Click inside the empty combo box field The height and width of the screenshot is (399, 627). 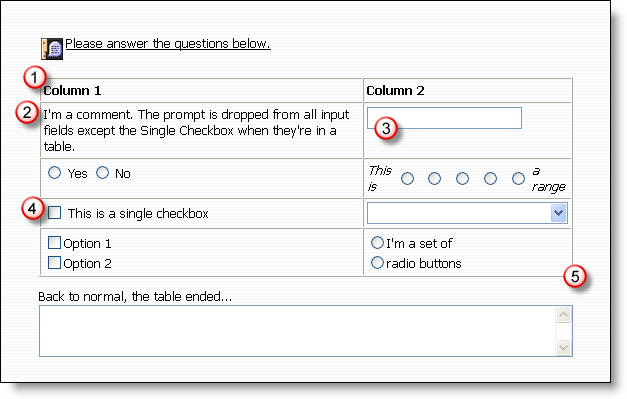[459, 213]
